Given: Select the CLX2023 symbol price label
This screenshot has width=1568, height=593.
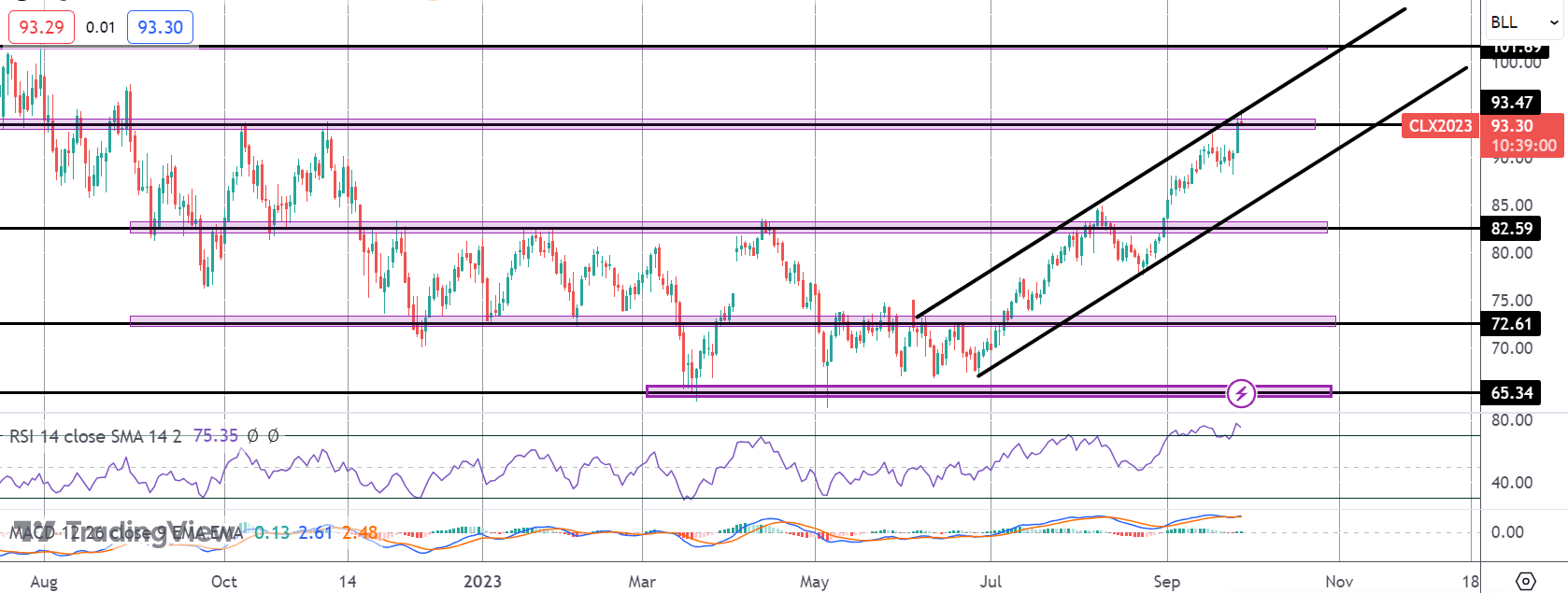Looking at the screenshot, I should pyautogui.click(x=1440, y=126).
